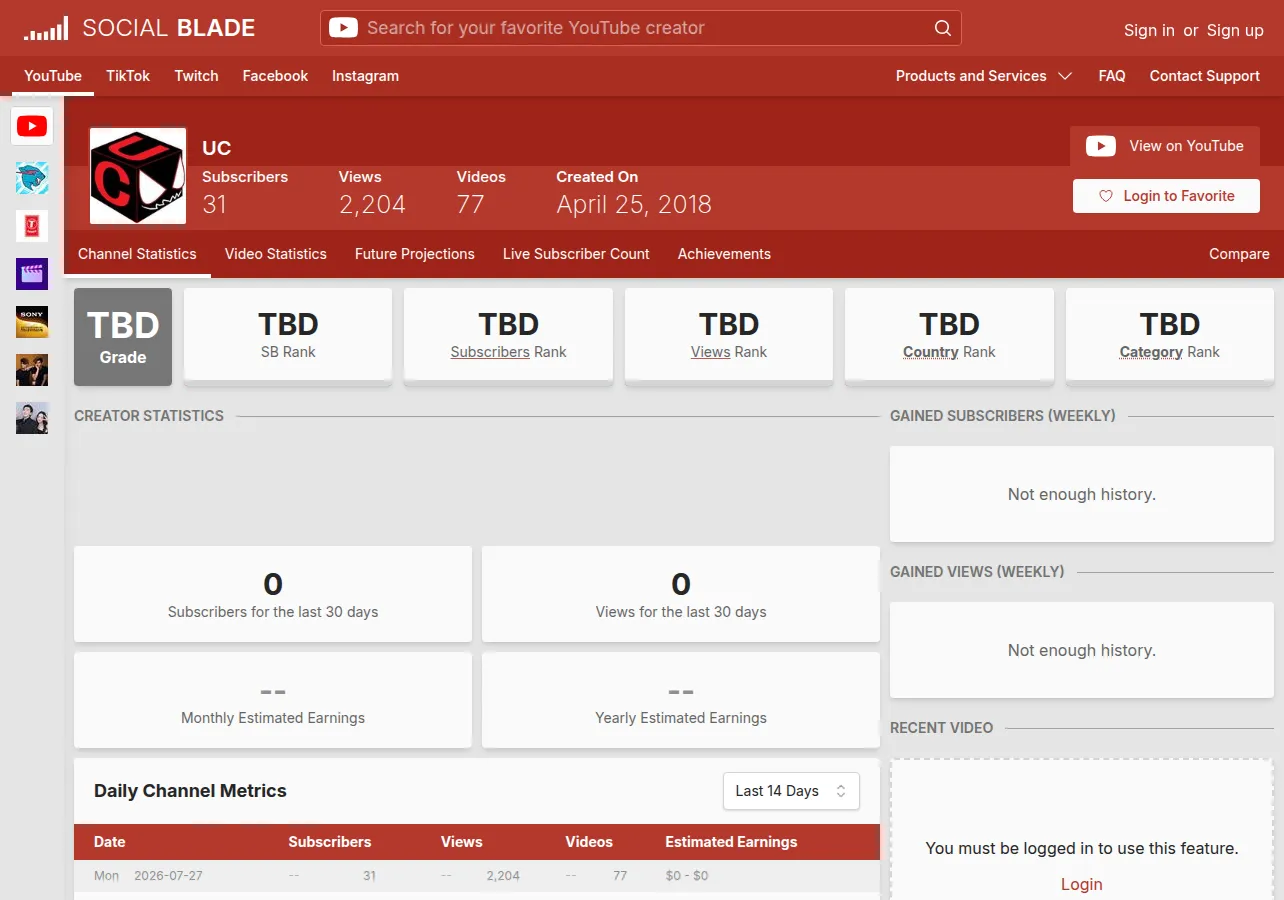Select the red YouTube icon in sidebar
The image size is (1284, 900).
coord(32,126)
